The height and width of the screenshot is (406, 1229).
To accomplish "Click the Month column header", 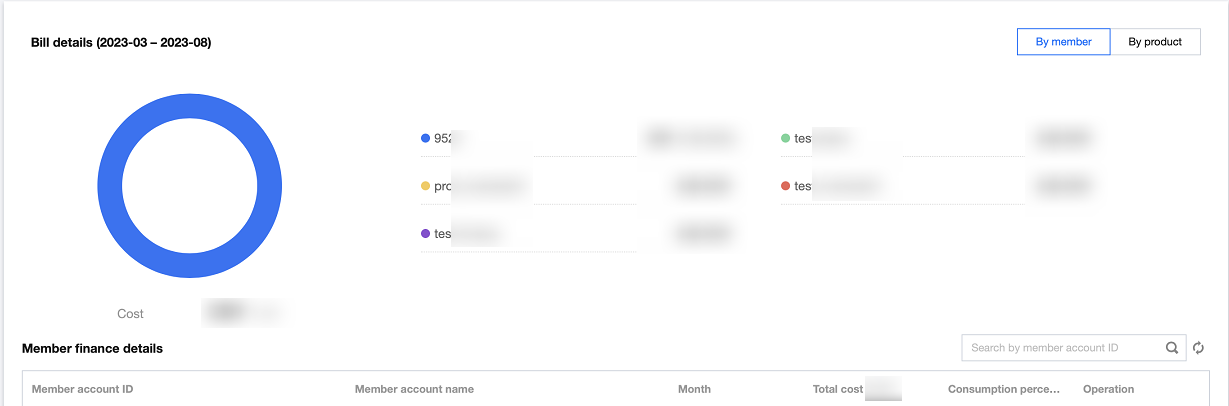I will click(x=694, y=389).
